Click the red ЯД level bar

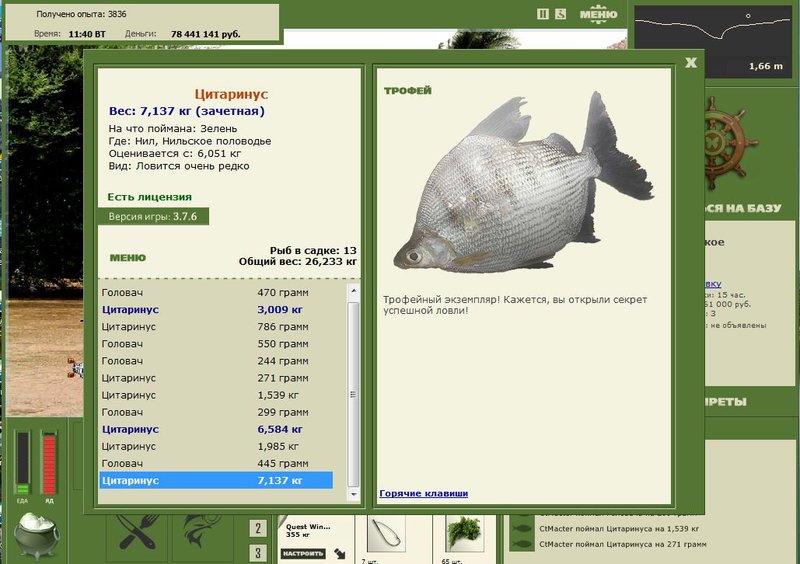point(49,463)
